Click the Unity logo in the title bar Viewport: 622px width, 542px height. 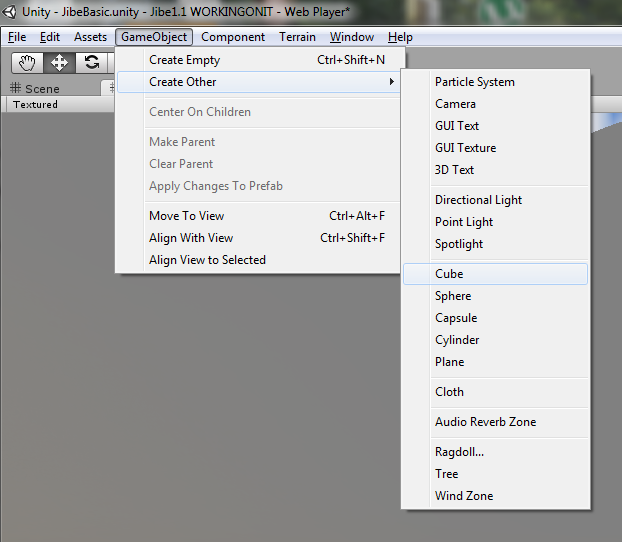coord(11,12)
